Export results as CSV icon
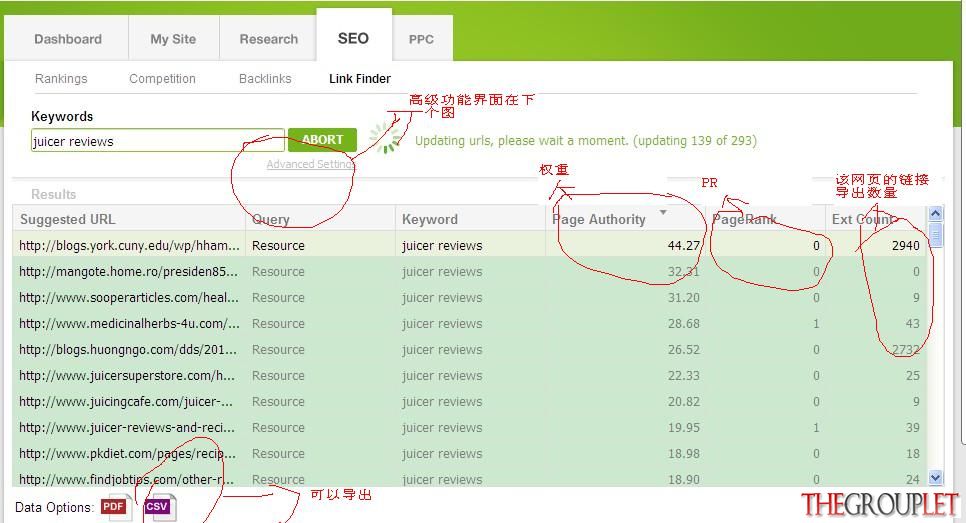 (x=160, y=507)
